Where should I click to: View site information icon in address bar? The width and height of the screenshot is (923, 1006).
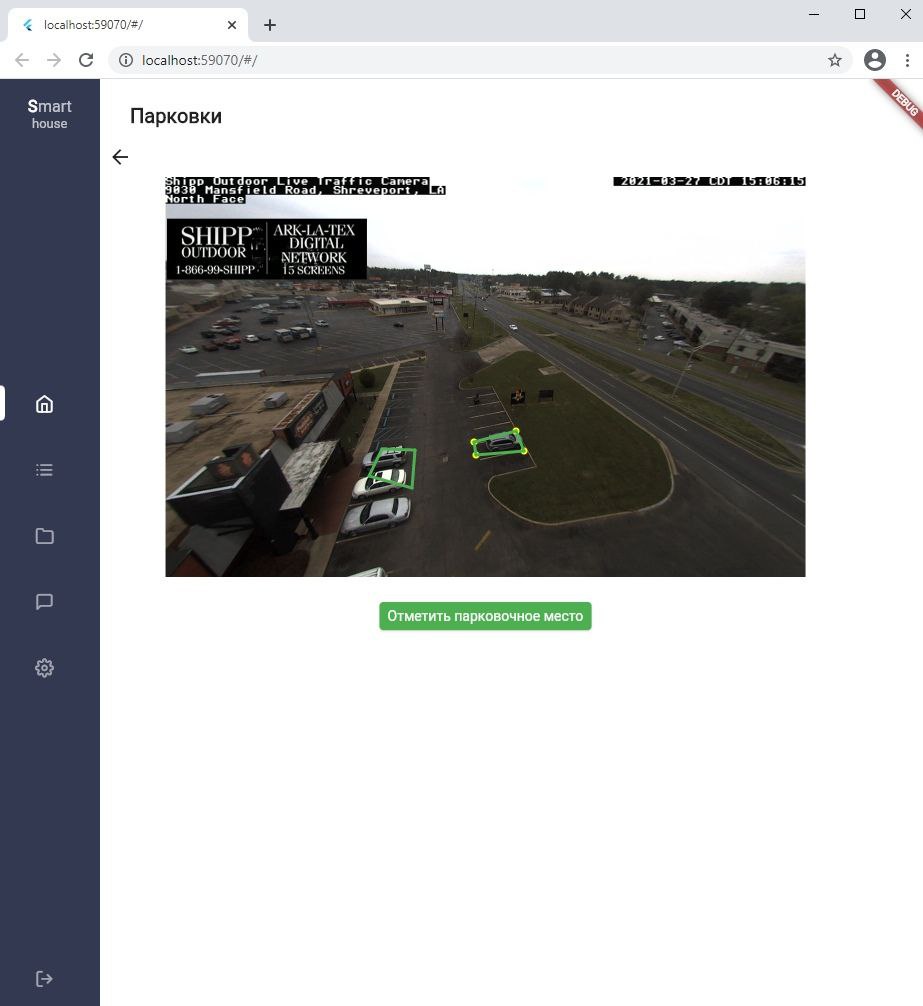[126, 60]
